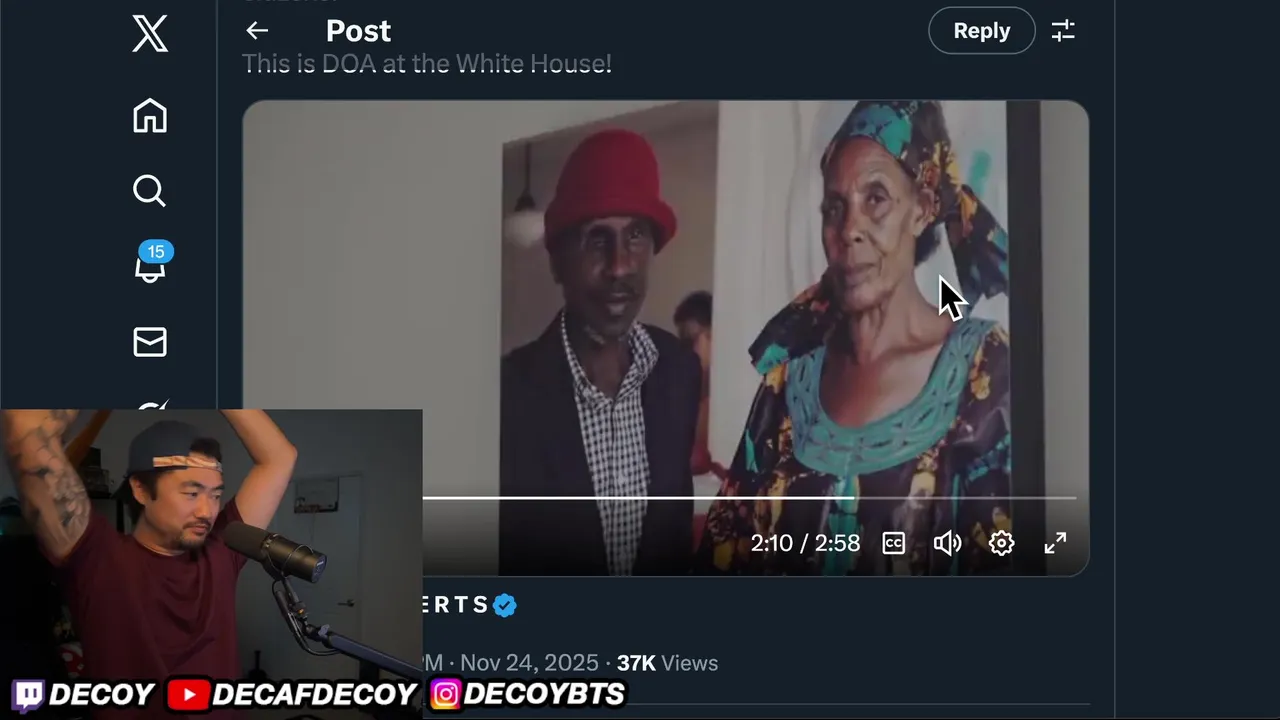Open video settings gear menu
The width and height of the screenshot is (1280, 720).
[1002, 543]
